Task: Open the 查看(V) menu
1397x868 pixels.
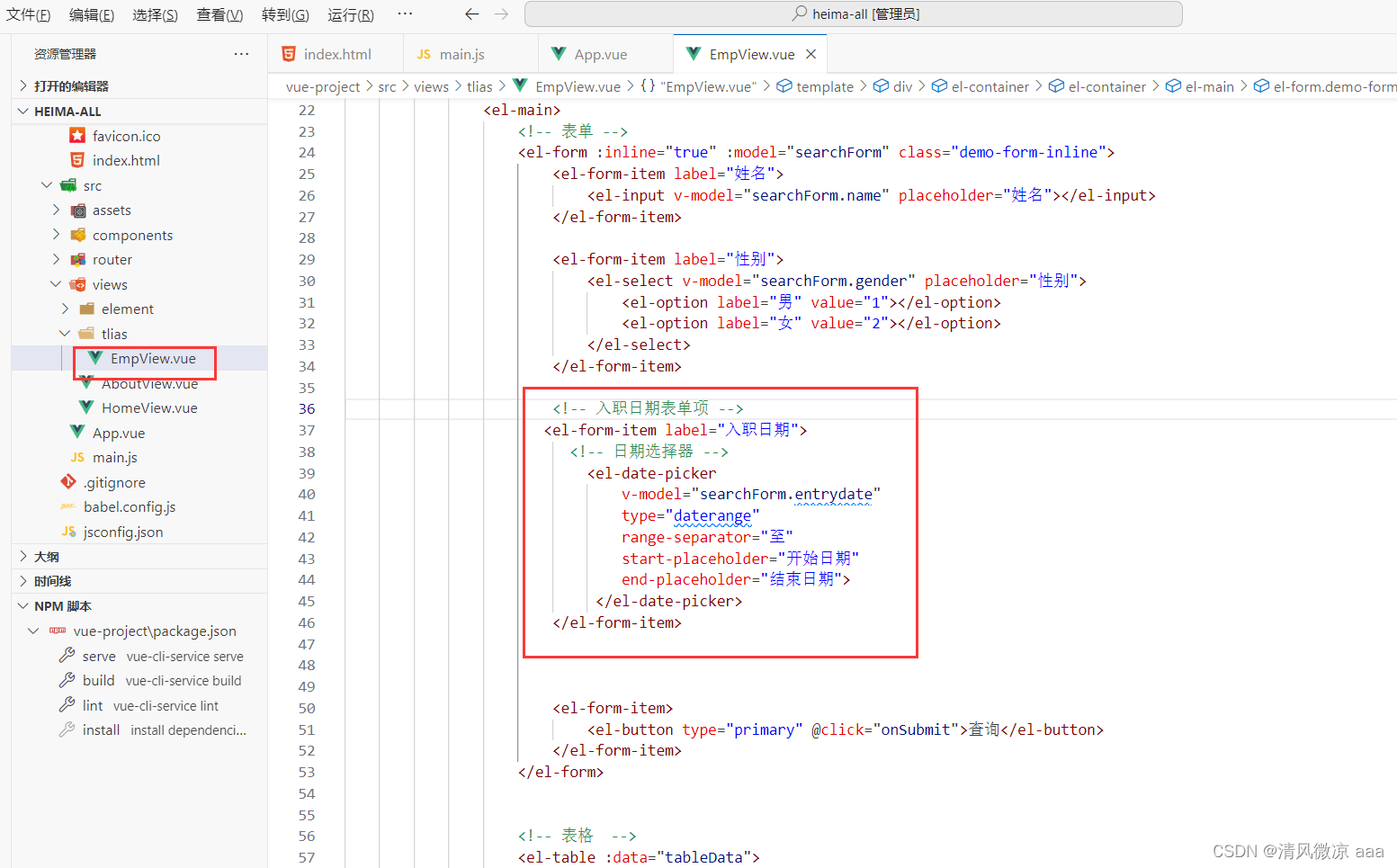Action: [219, 14]
